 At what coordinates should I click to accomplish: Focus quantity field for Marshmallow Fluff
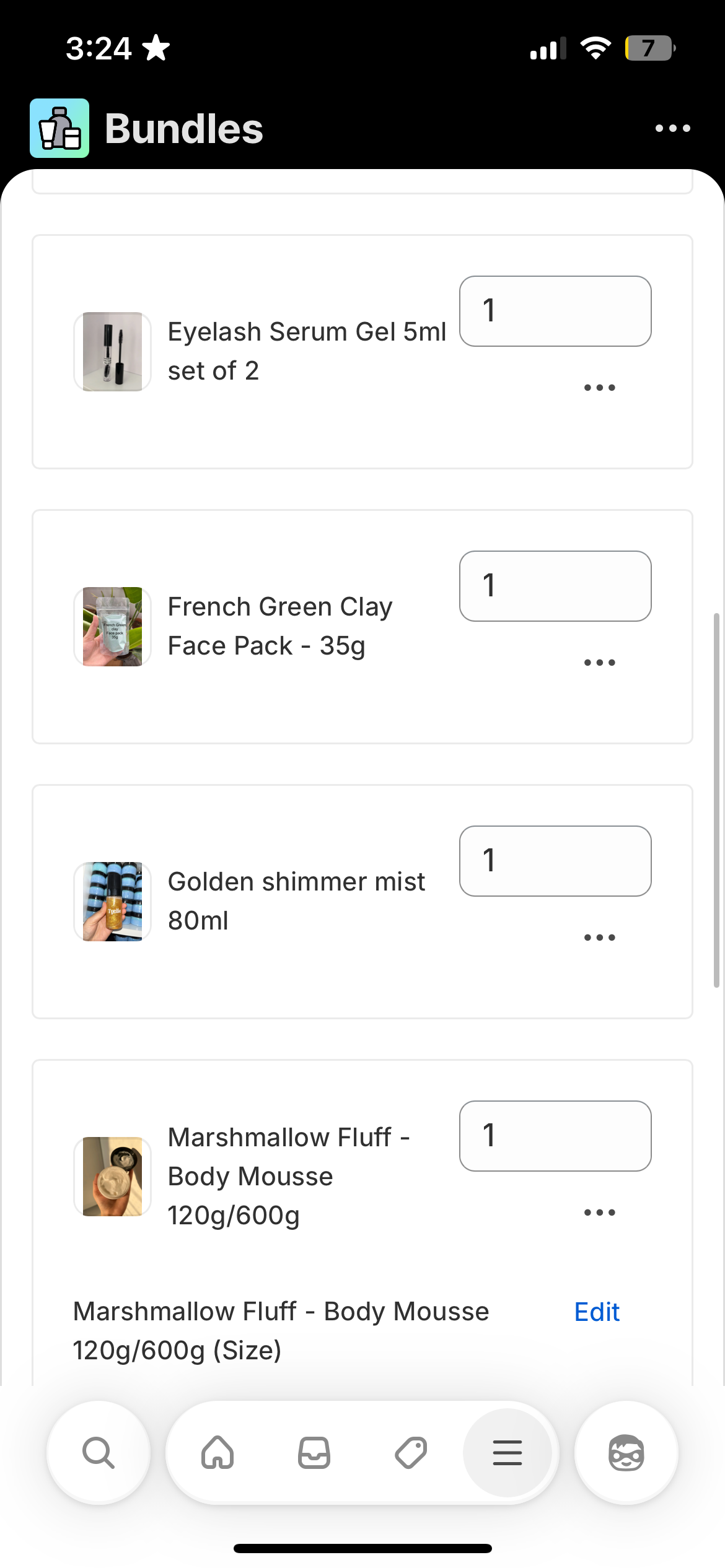pyautogui.click(x=555, y=1136)
